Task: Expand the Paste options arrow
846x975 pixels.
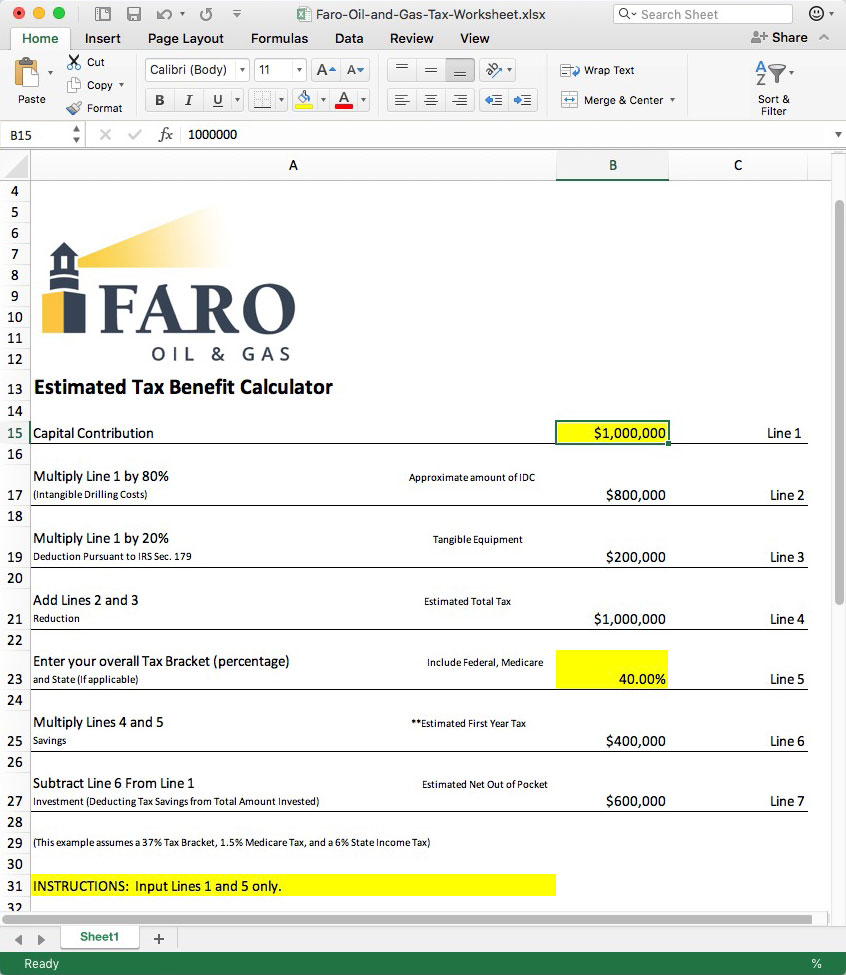Action: [x=50, y=73]
